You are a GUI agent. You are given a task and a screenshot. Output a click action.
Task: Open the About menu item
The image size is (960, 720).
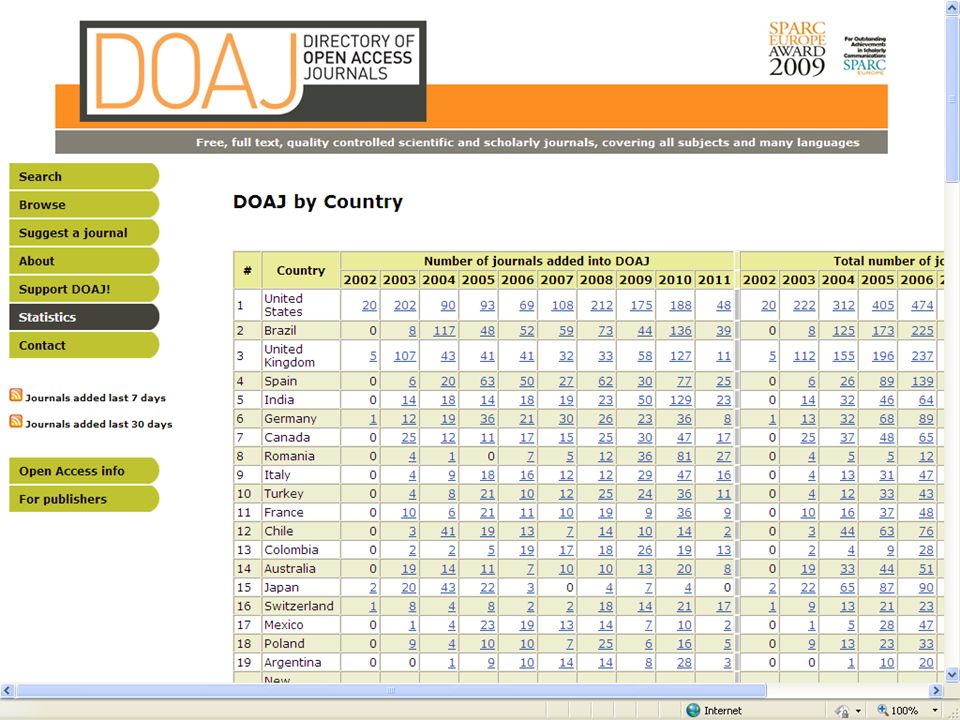point(84,261)
